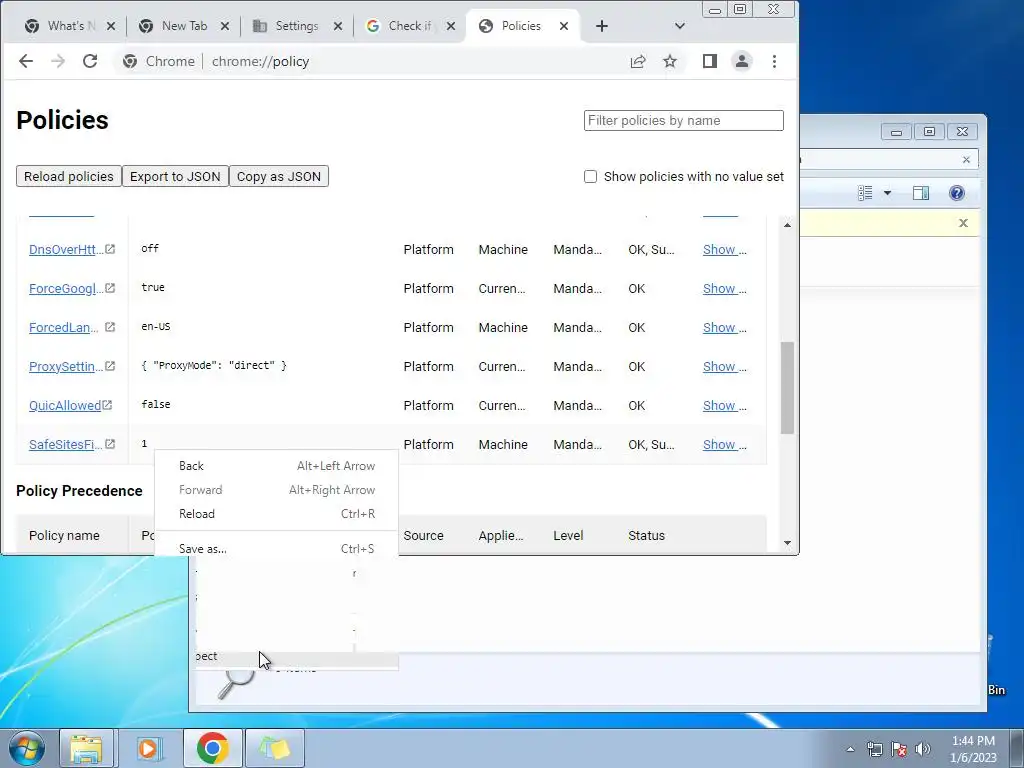Open the SafeSitesFilterBehavior policy link
The image size is (1024, 768).
click(65, 445)
